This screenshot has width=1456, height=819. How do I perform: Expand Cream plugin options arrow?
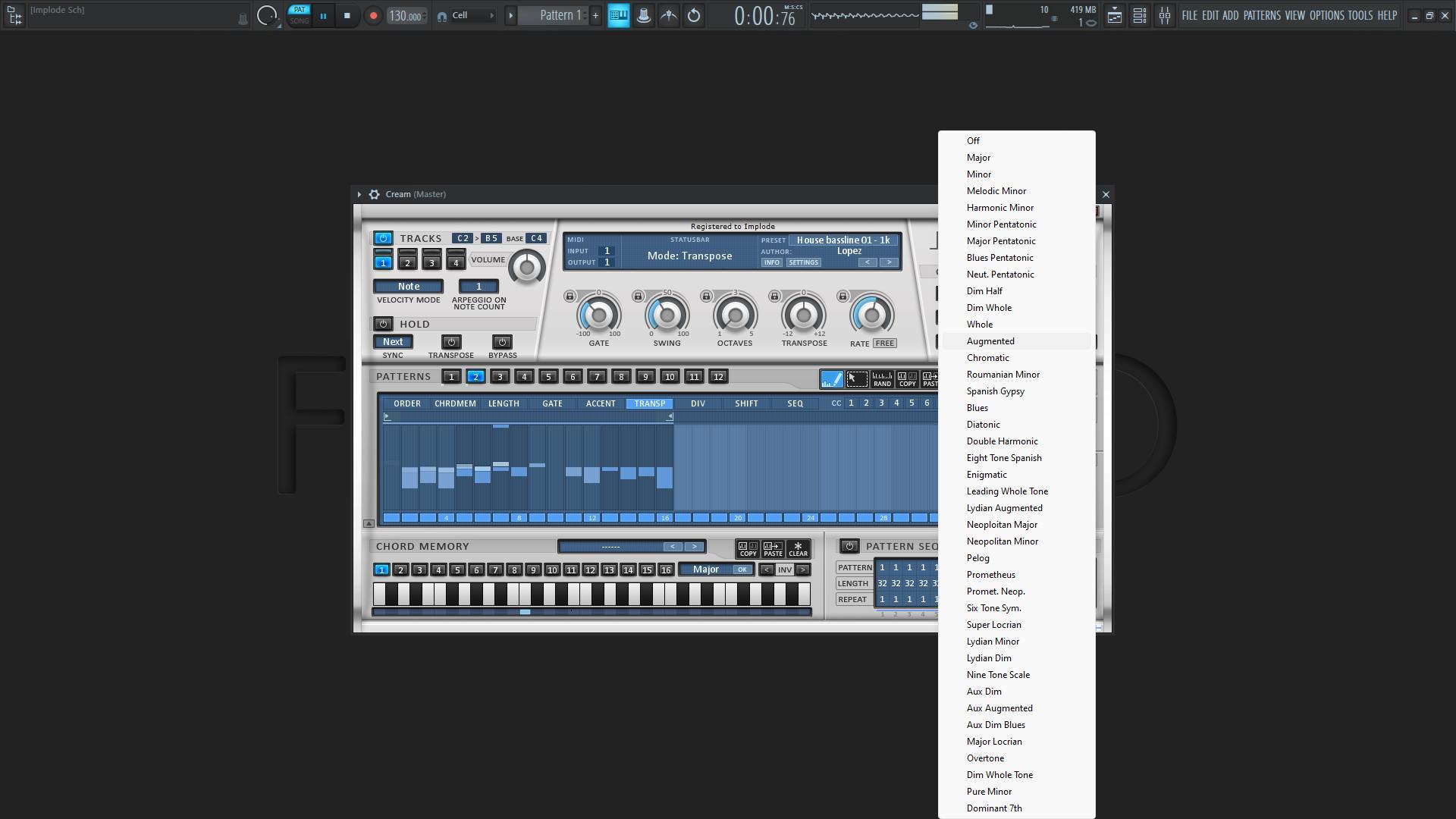(359, 195)
